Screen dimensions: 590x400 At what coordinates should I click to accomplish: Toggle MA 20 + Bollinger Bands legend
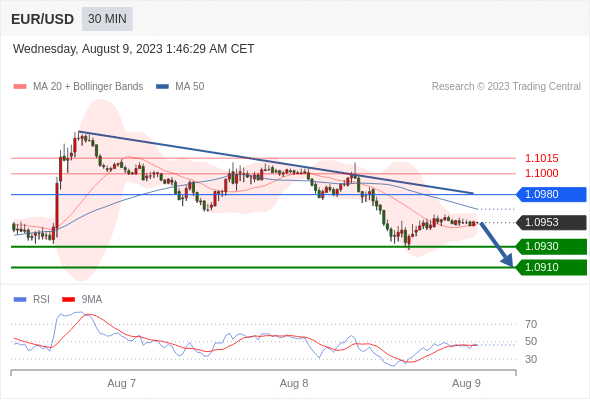tap(78, 87)
